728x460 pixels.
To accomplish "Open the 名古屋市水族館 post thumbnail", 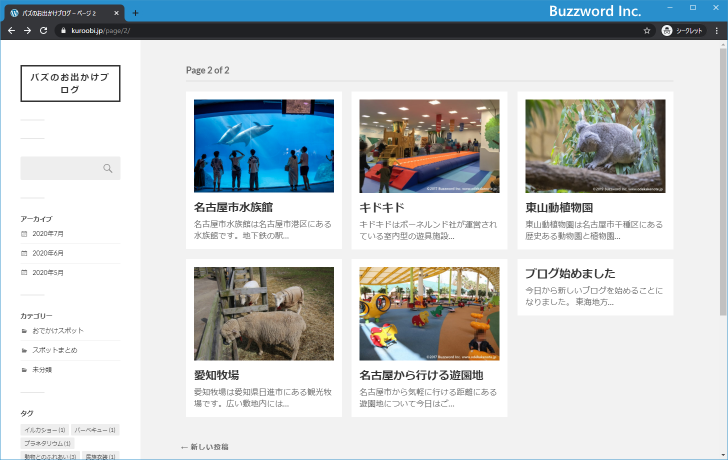I will [264, 146].
